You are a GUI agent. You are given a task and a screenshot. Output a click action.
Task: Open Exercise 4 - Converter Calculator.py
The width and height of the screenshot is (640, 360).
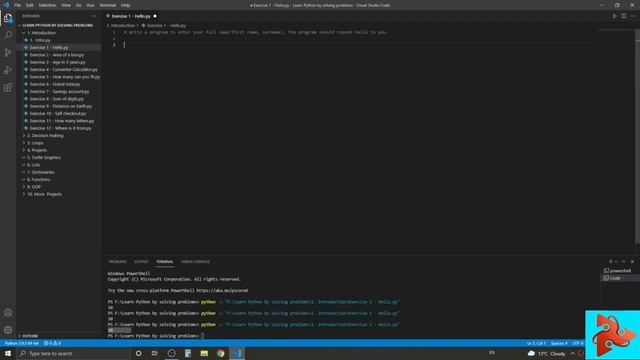tap(64, 69)
